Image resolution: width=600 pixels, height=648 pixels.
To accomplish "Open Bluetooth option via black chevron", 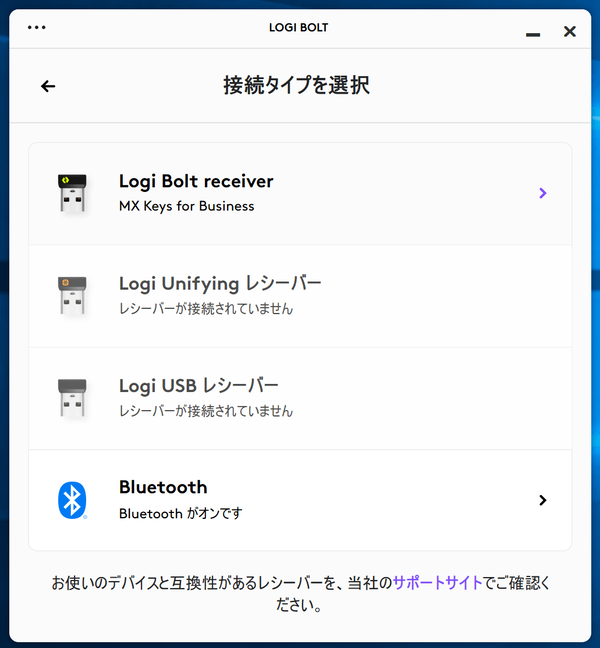I will tap(543, 500).
